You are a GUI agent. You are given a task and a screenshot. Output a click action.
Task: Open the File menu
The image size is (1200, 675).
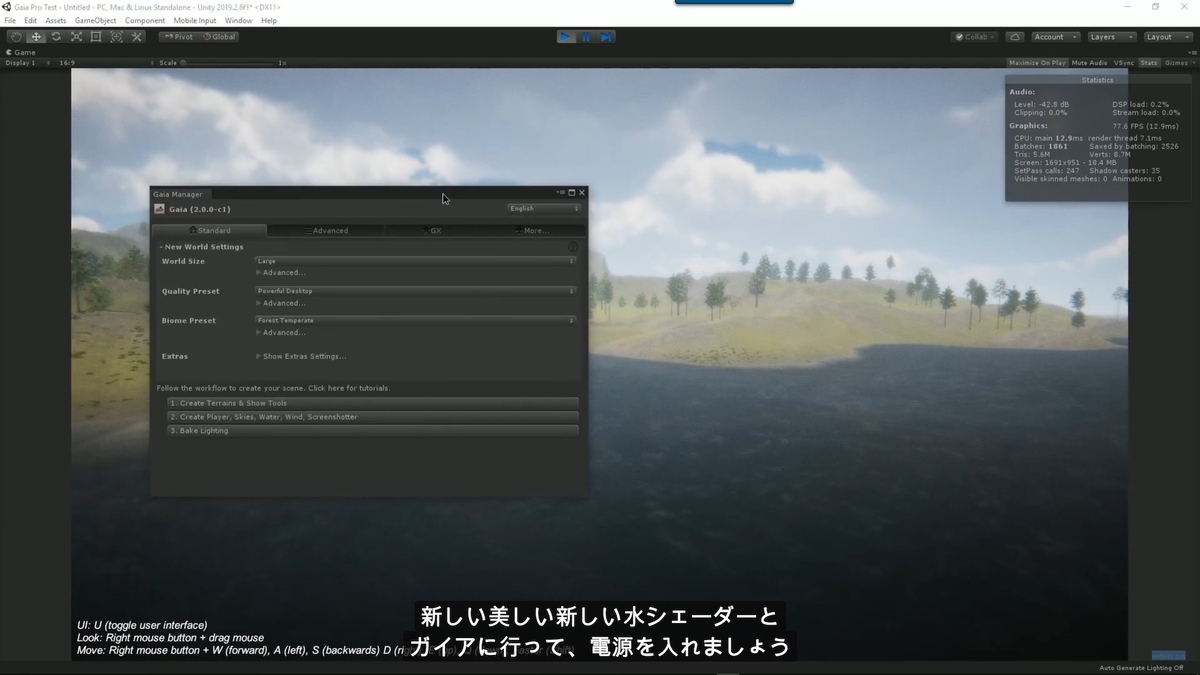tap(10, 21)
